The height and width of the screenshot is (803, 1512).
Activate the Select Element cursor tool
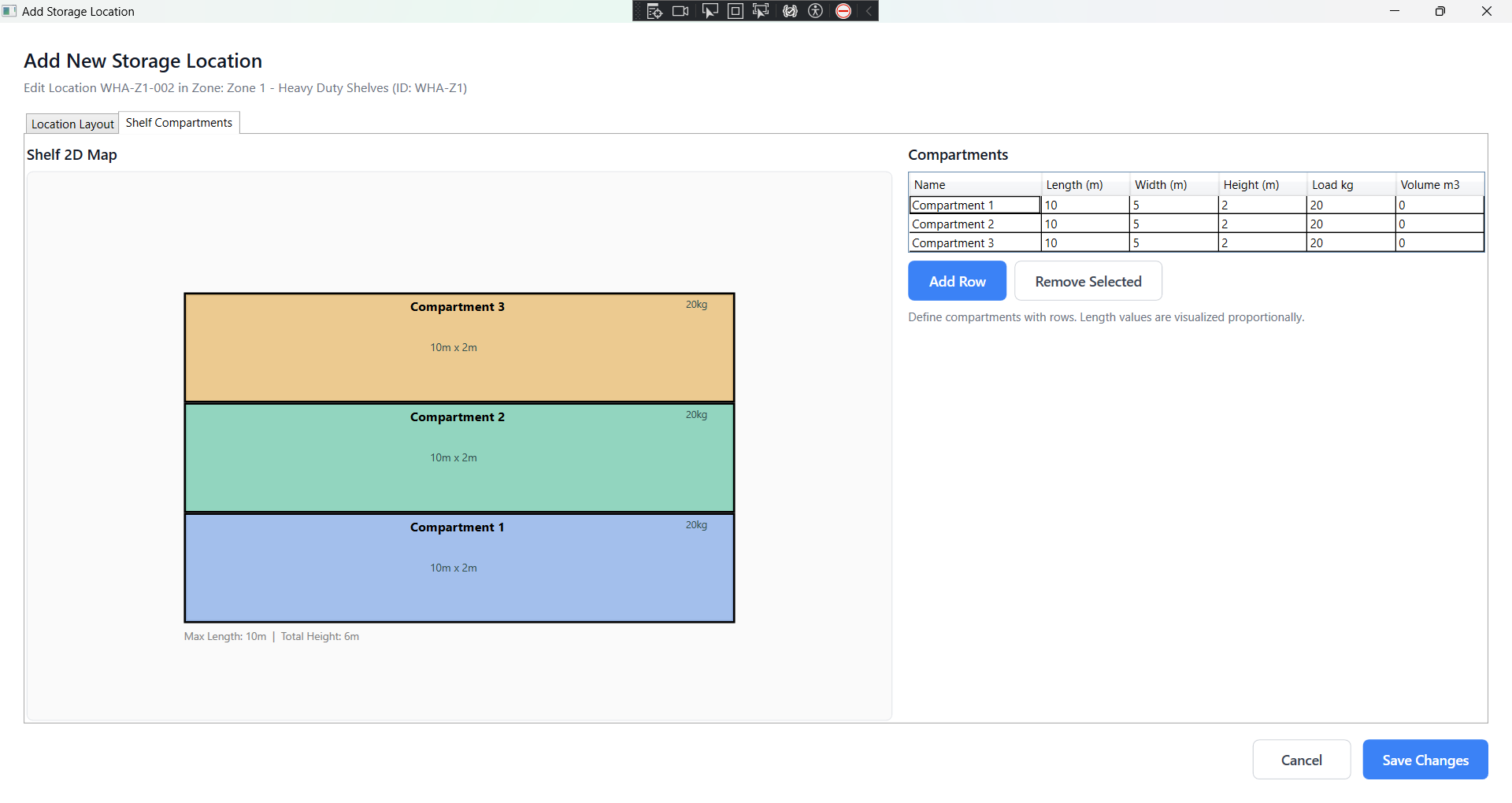pyautogui.click(x=710, y=11)
